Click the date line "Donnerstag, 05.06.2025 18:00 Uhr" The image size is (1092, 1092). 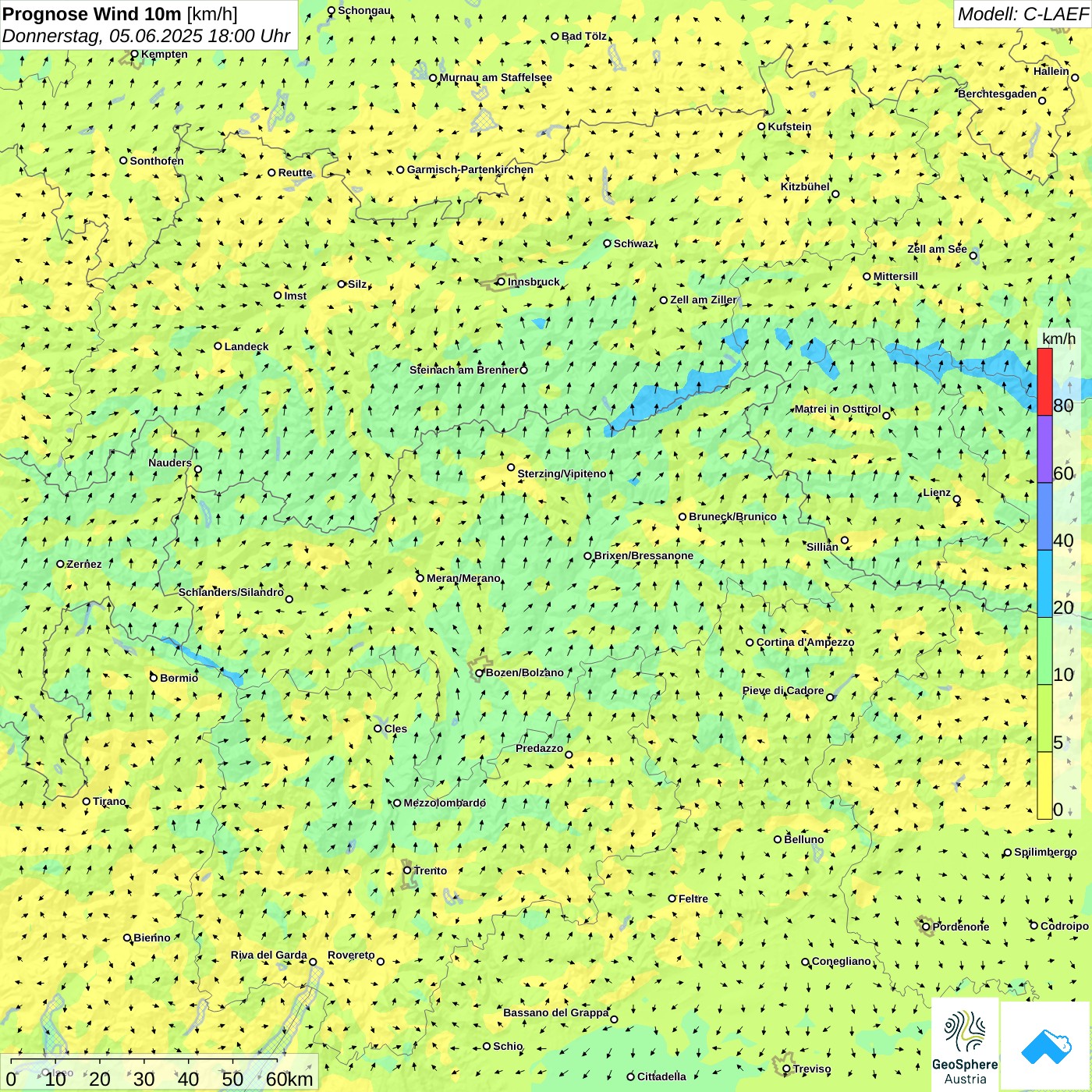tap(147, 36)
